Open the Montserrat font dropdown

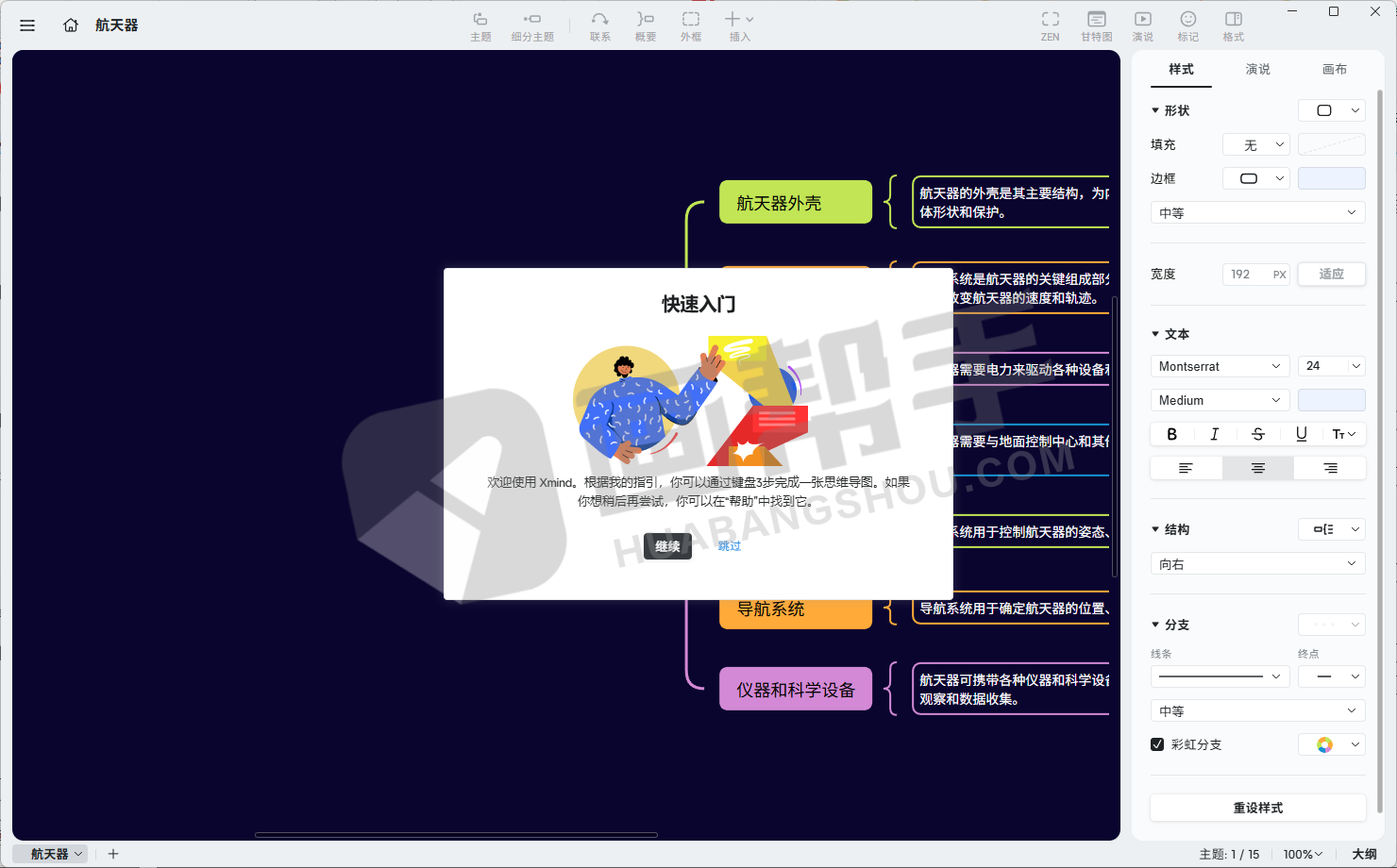1220,366
